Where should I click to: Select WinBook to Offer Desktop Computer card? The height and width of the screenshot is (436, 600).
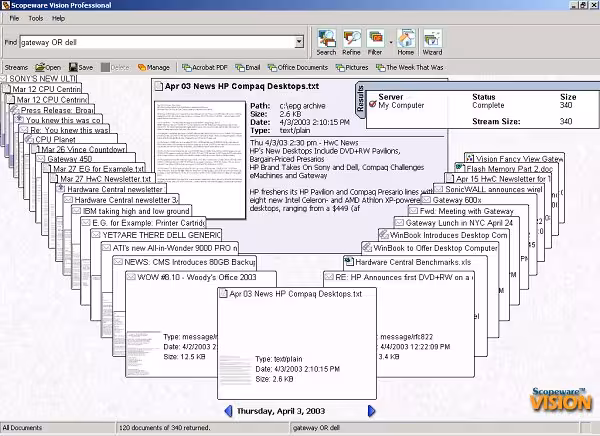(430, 248)
